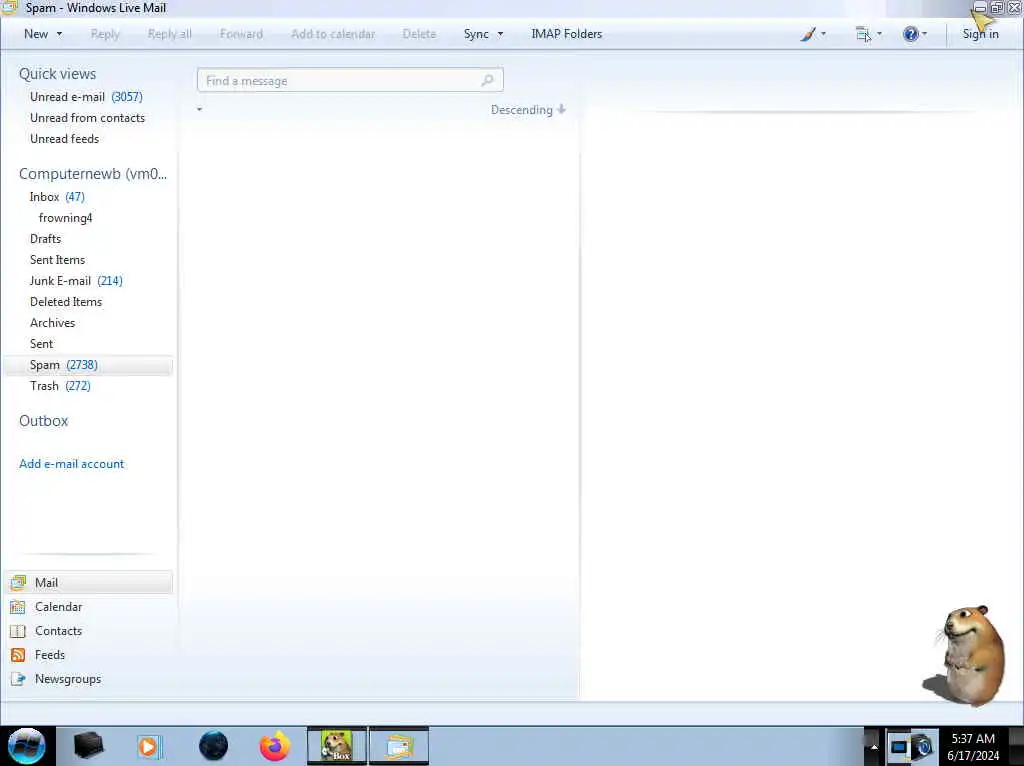Select the Drafts folder
This screenshot has width=1024, height=766.
coord(45,238)
